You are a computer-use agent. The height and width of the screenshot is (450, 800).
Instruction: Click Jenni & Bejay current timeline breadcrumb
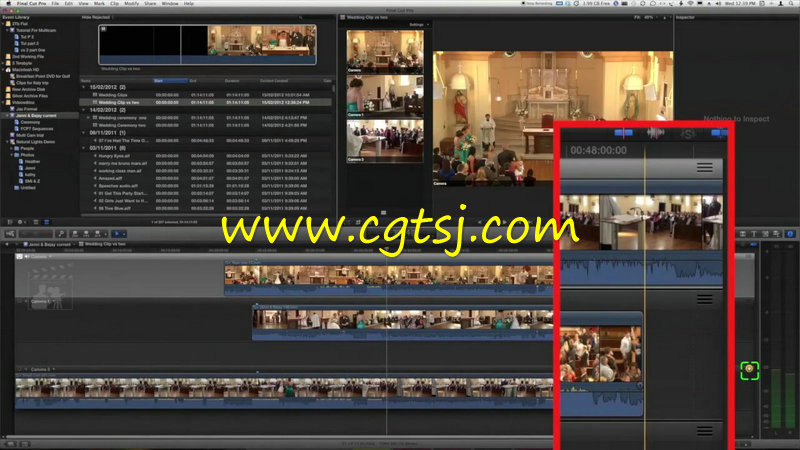coord(49,244)
